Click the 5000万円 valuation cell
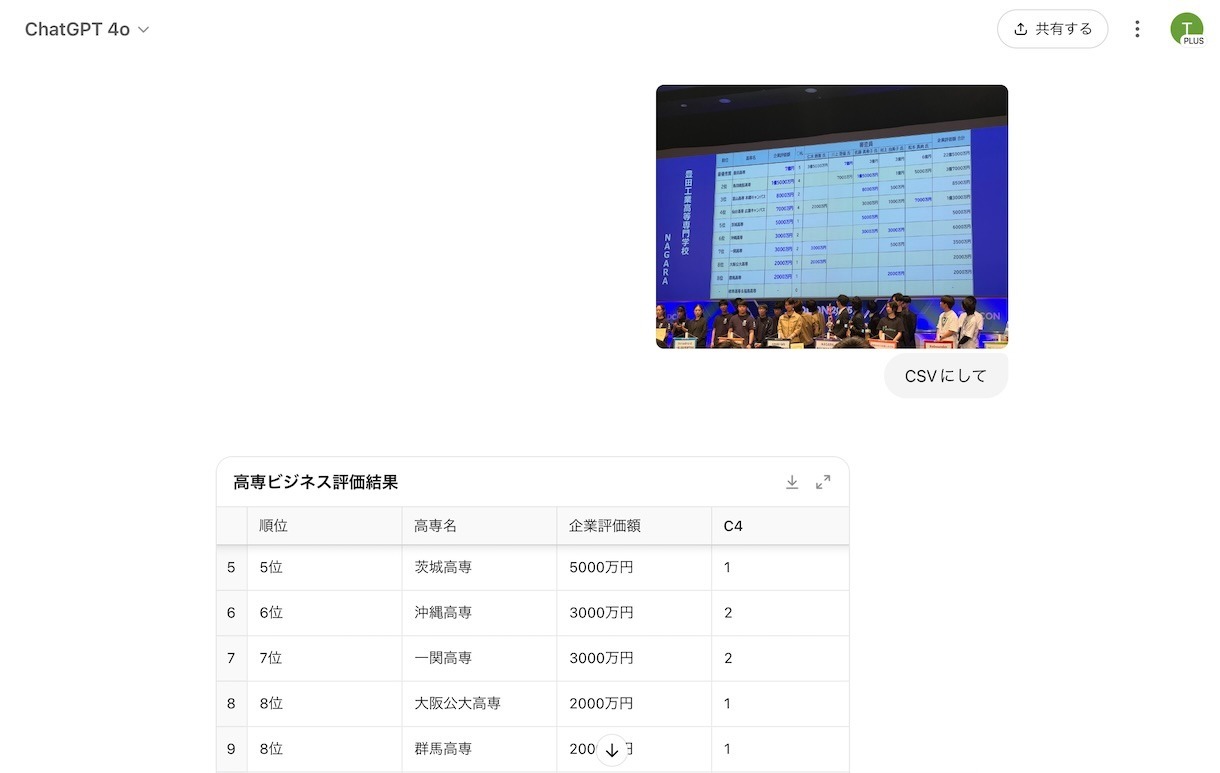Viewport: 1220px width, 773px height. (634, 567)
